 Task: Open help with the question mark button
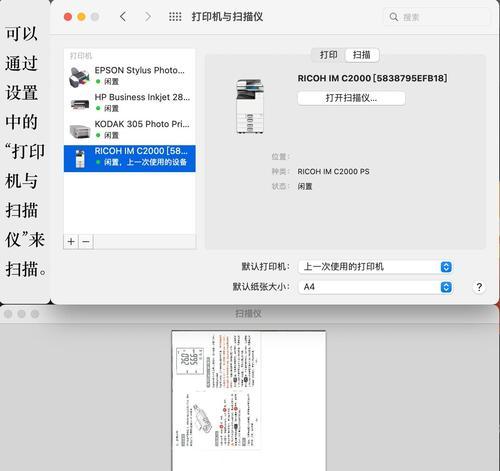click(x=479, y=287)
